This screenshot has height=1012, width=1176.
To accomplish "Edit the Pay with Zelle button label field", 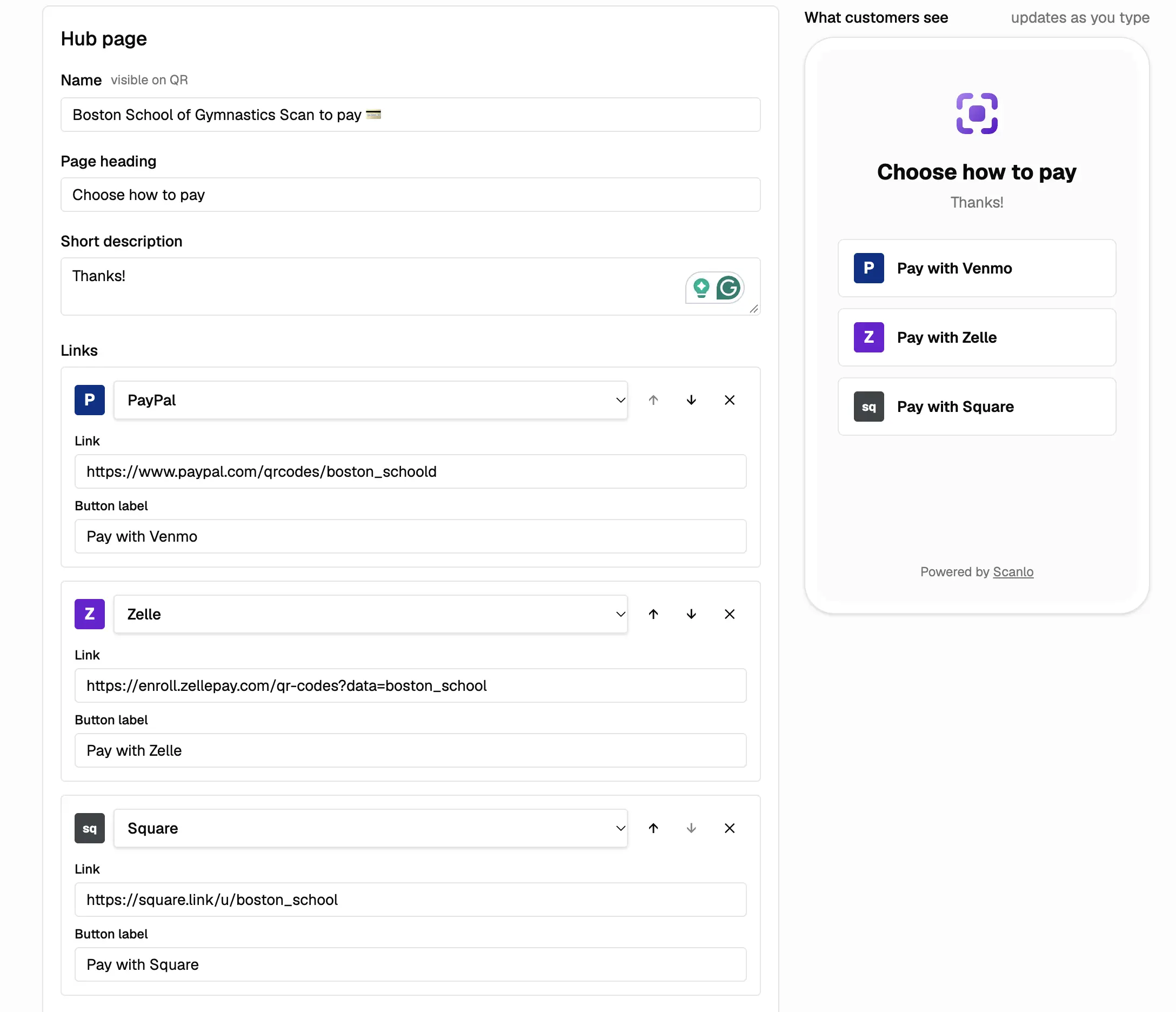I will point(410,750).
